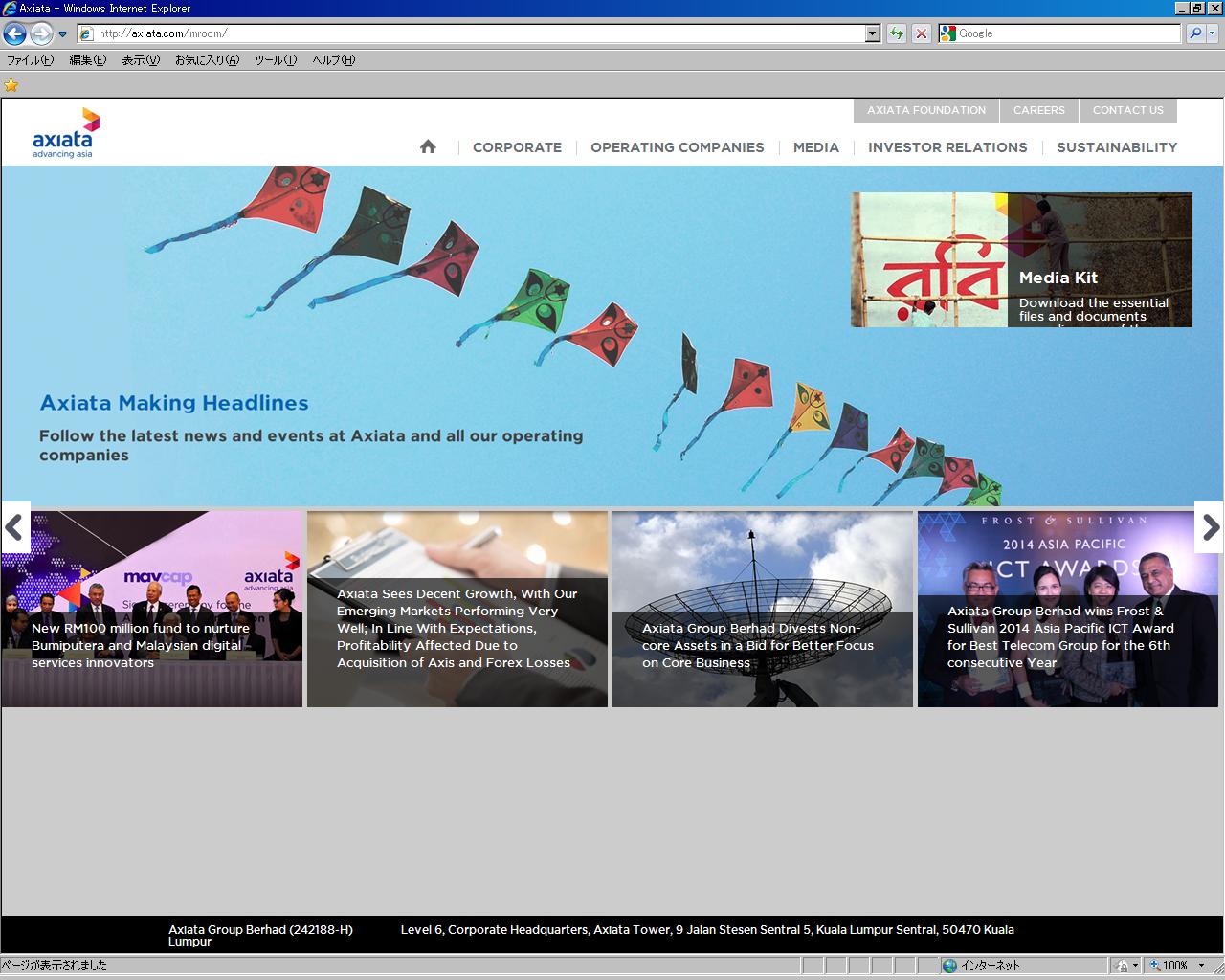Open the 表示(V) menu
Screen dimensions: 1225x980
[141, 60]
